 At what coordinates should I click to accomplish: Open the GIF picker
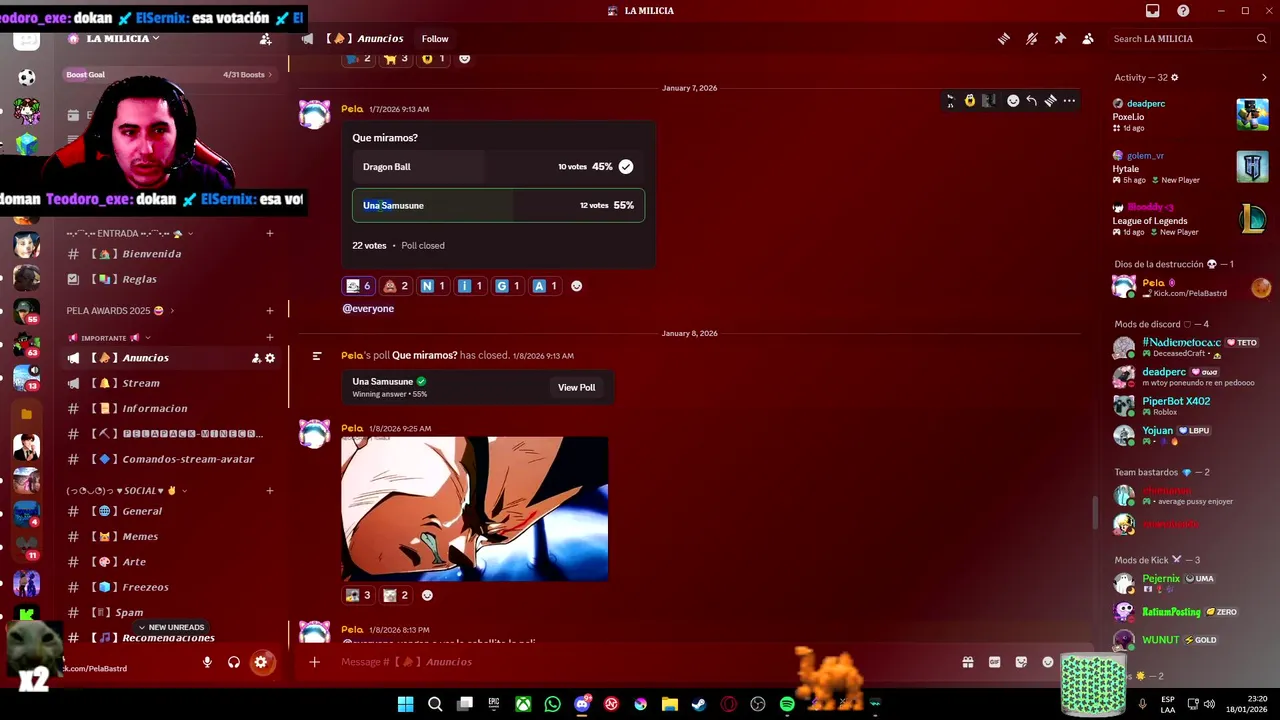tap(995, 662)
